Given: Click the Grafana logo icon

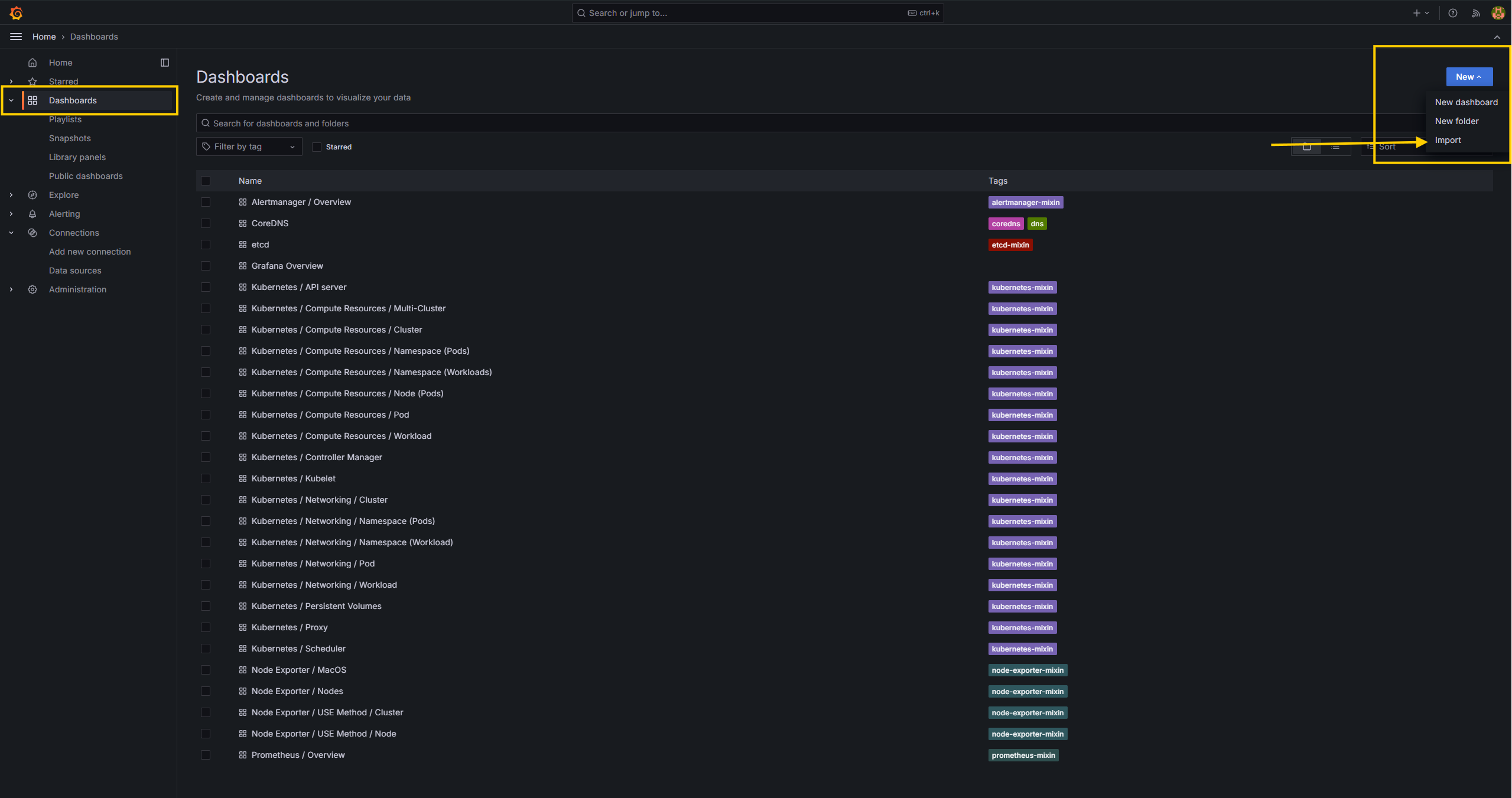Looking at the screenshot, I should click(16, 12).
